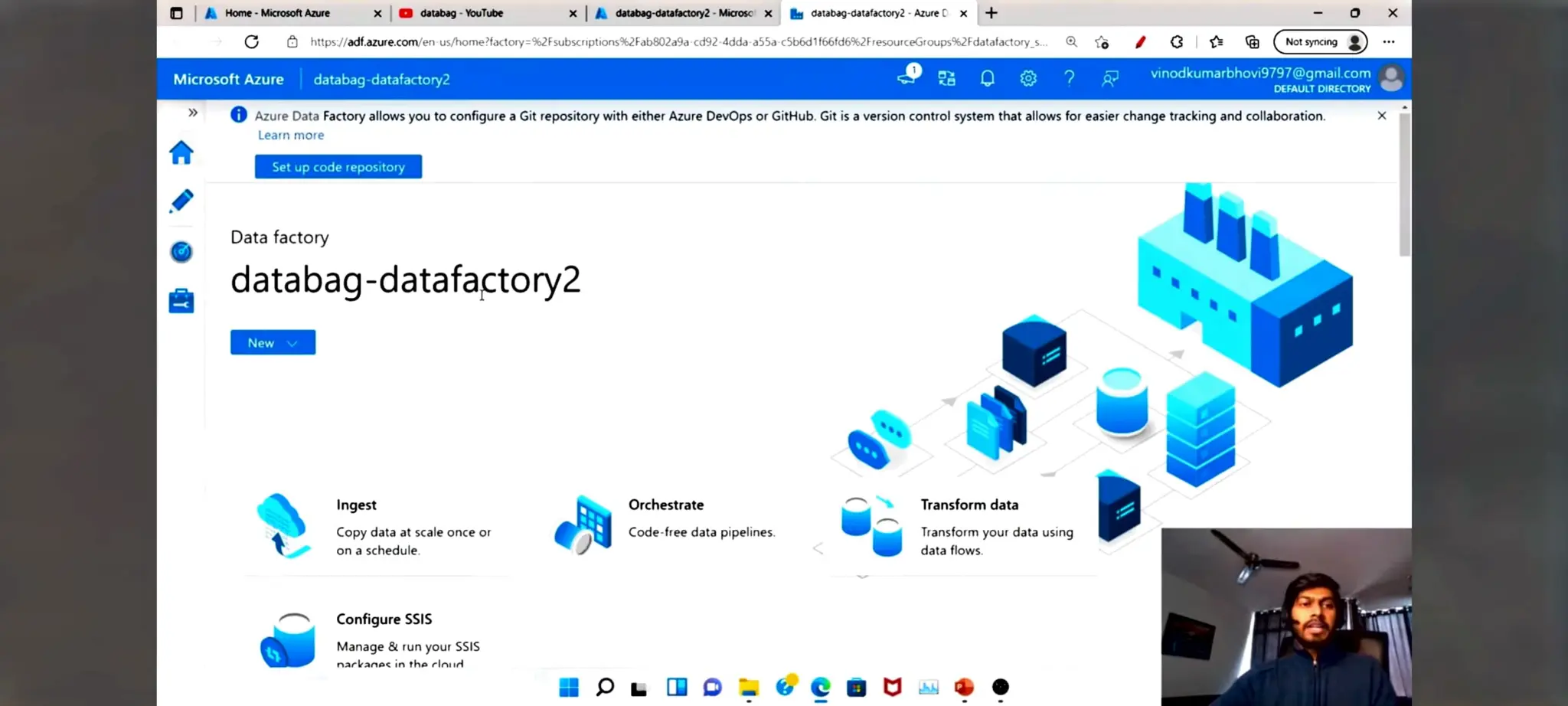1568x706 pixels.
Task: Open the updates megaphone icon with badge
Action: [x=908, y=77]
